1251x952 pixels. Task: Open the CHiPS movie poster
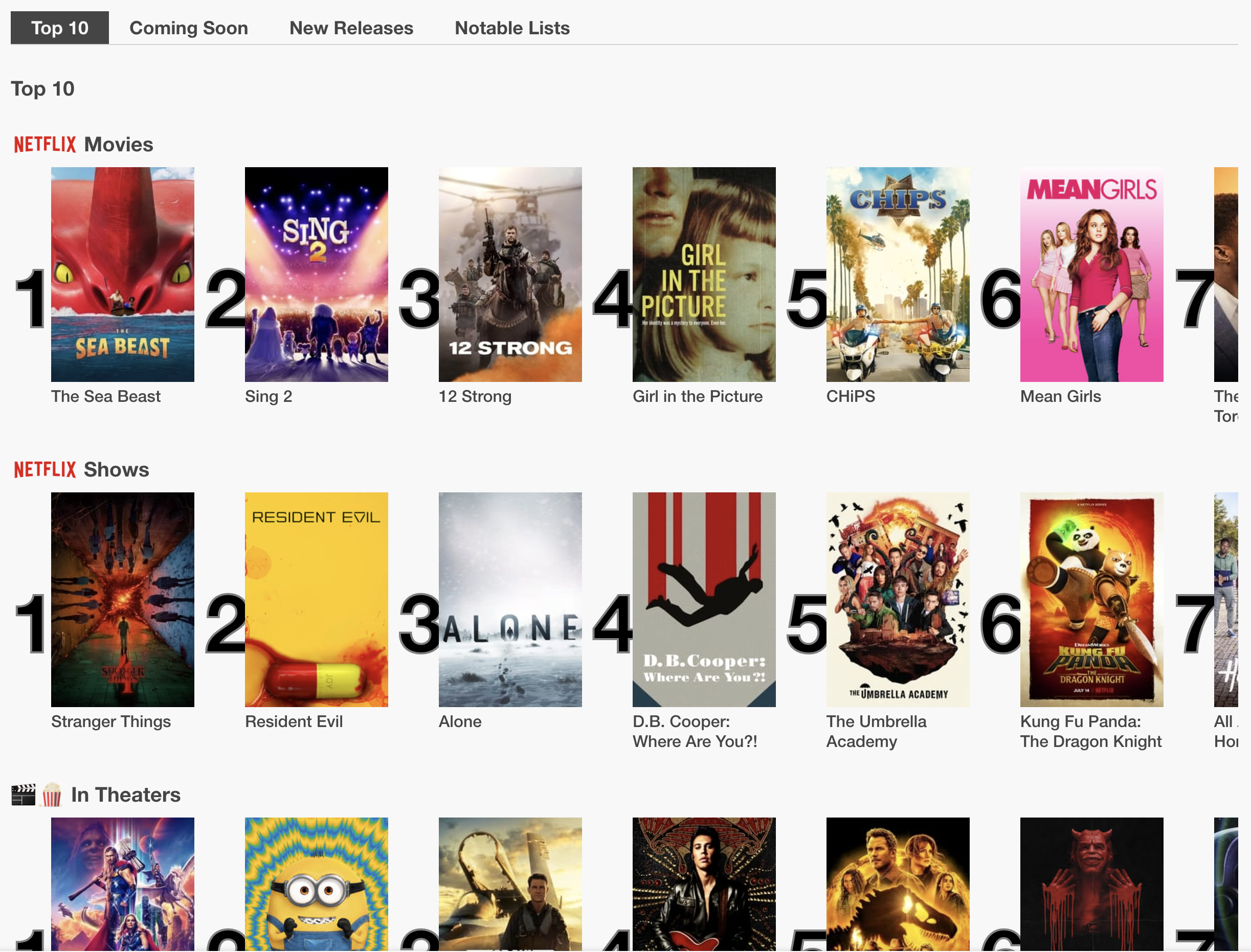point(897,274)
